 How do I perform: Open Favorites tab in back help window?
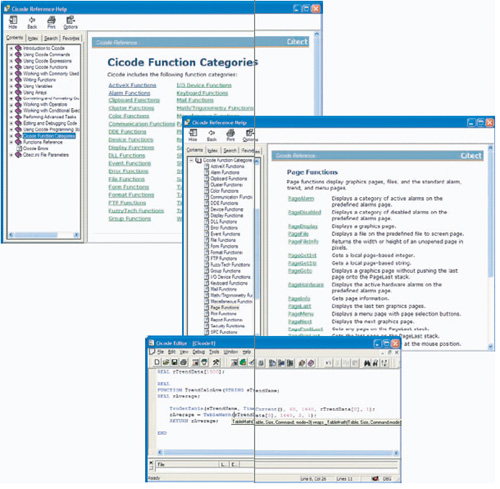coord(71,38)
